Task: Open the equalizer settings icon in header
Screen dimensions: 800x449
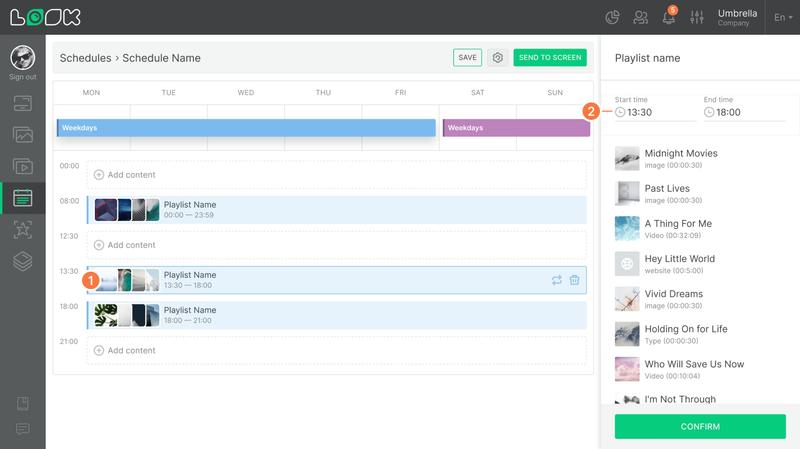Action: (696, 17)
